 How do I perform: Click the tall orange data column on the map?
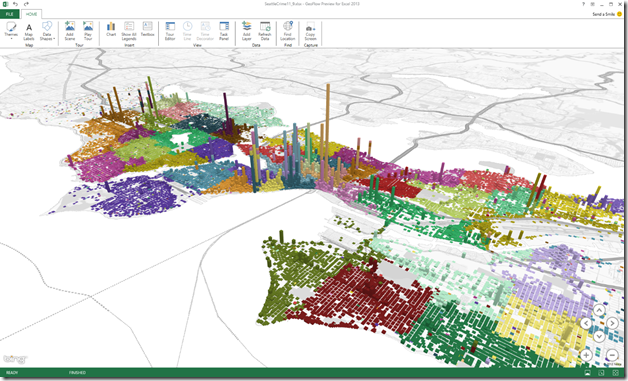(328, 132)
